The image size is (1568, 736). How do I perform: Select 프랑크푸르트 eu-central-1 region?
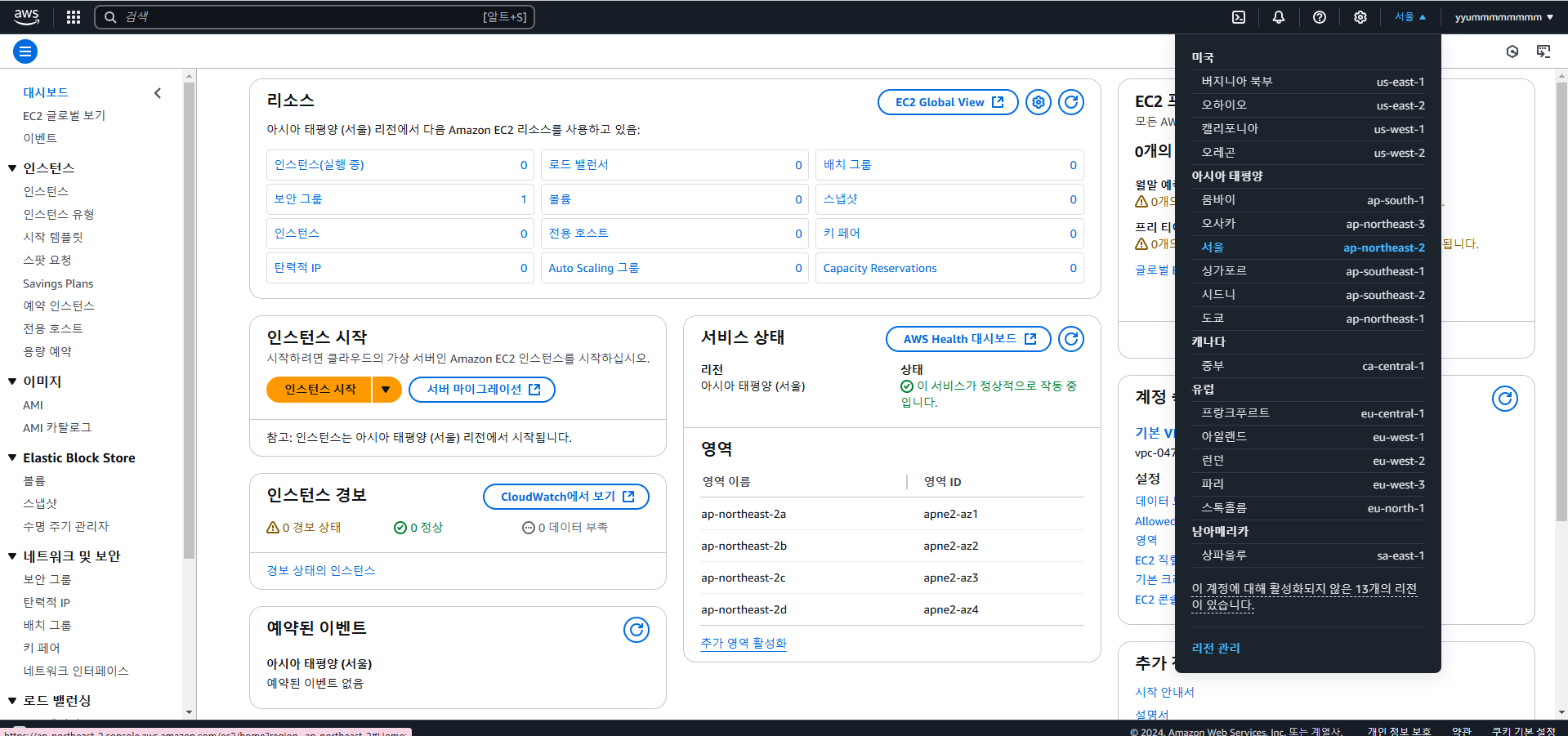coord(1308,413)
